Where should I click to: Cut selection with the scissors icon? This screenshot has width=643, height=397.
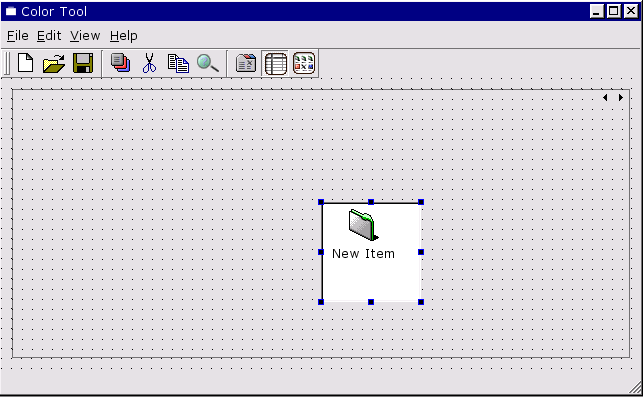(x=149, y=63)
